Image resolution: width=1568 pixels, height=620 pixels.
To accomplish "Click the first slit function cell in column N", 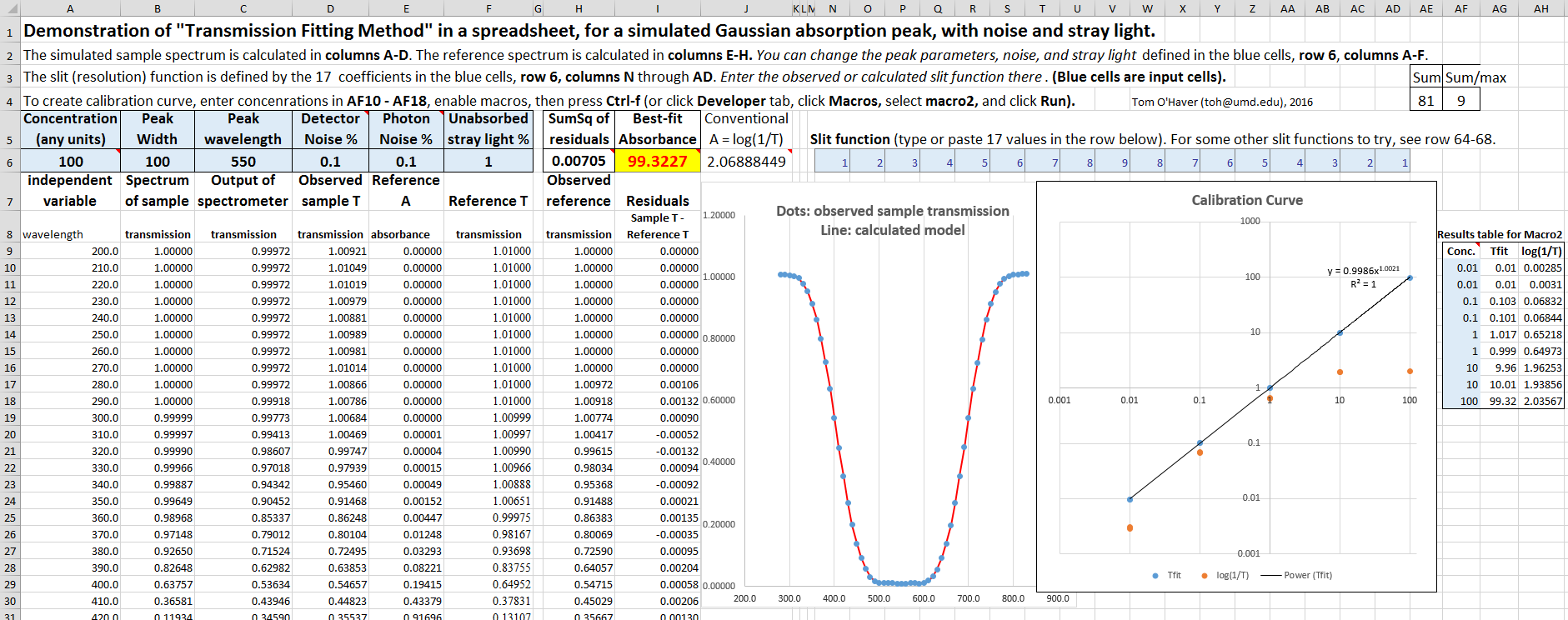I will (832, 162).
